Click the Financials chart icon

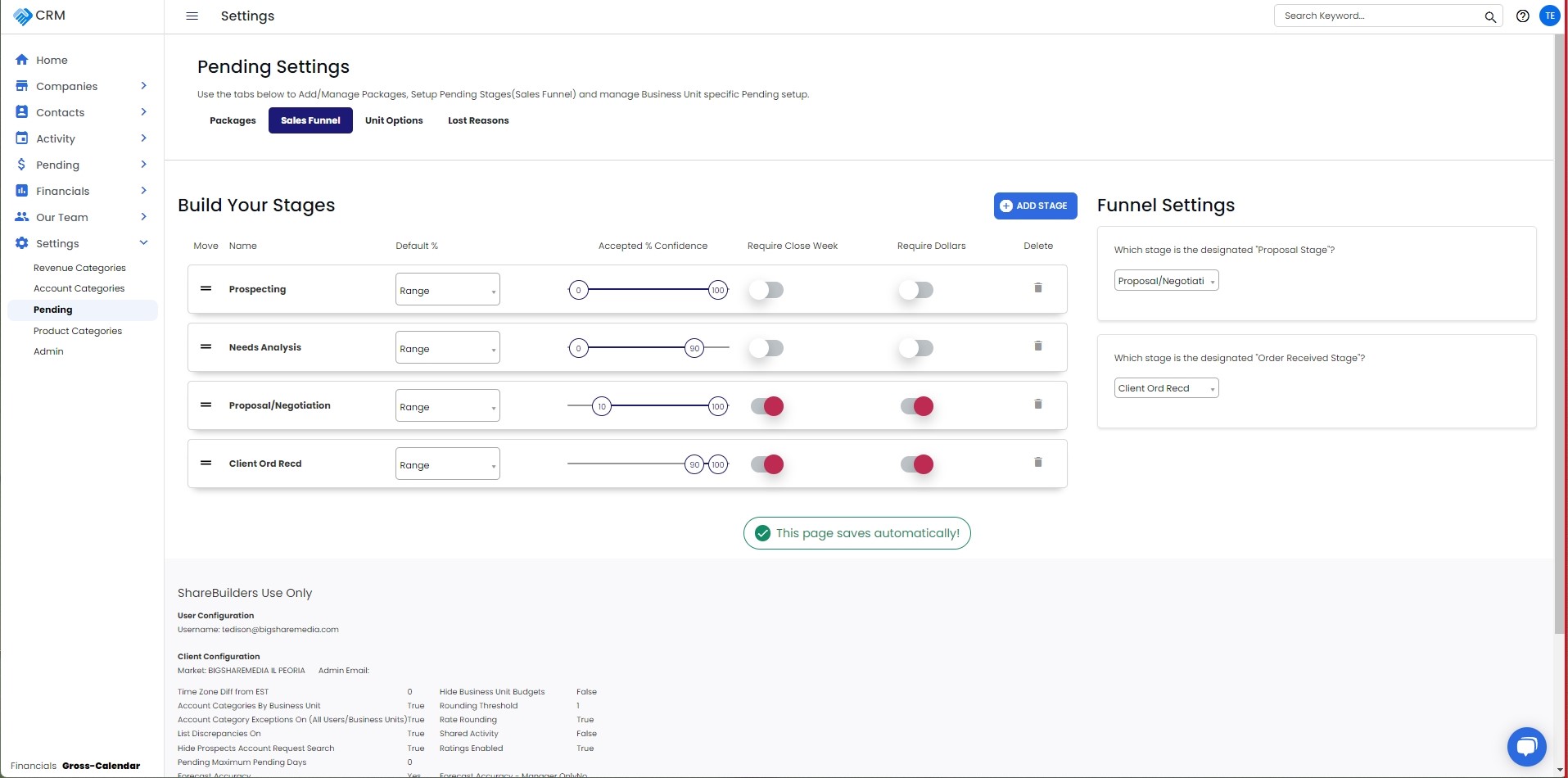pyautogui.click(x=22, y=191)
